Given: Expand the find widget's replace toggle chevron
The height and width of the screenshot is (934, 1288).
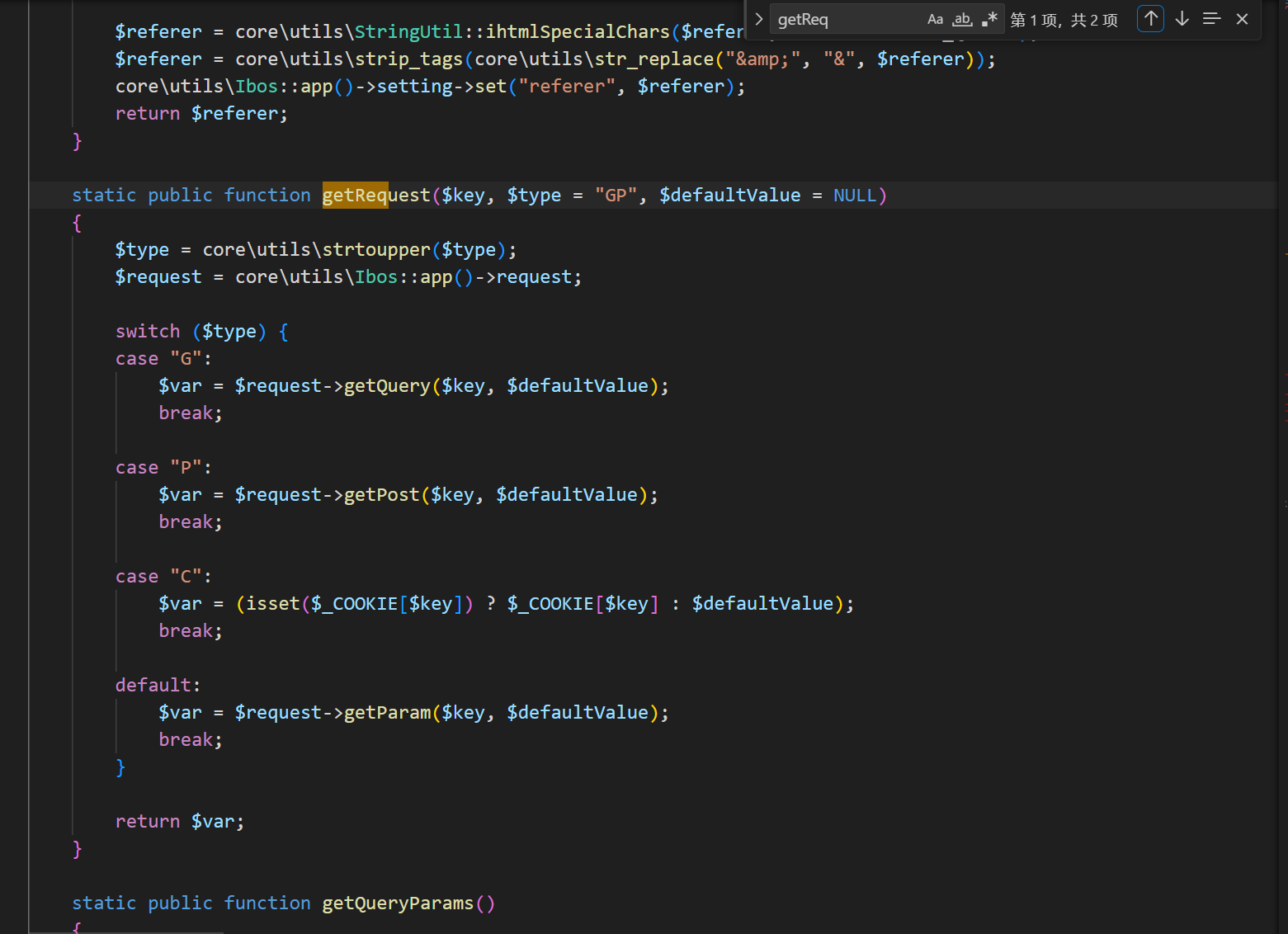Looking at the screenshot, I should (x=758, y=19).
